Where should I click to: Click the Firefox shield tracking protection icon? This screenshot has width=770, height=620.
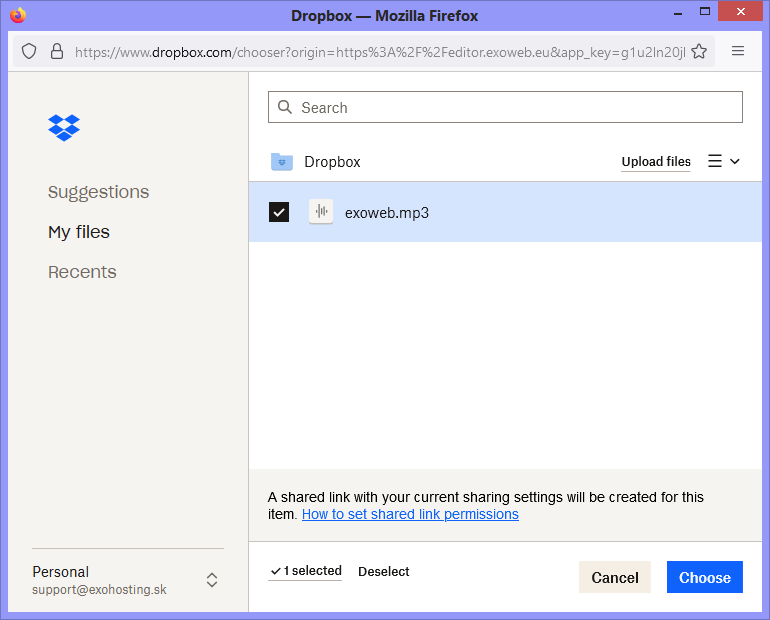[29, 51]
